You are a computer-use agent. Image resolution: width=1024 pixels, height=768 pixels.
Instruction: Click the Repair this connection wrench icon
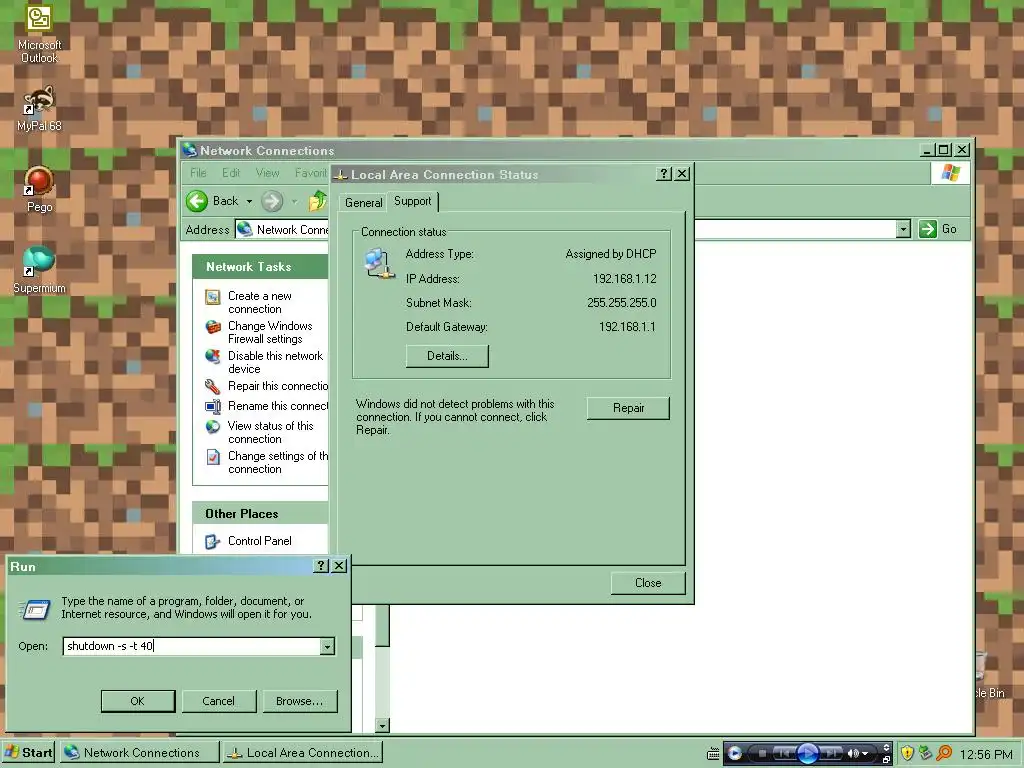point(213,387)
